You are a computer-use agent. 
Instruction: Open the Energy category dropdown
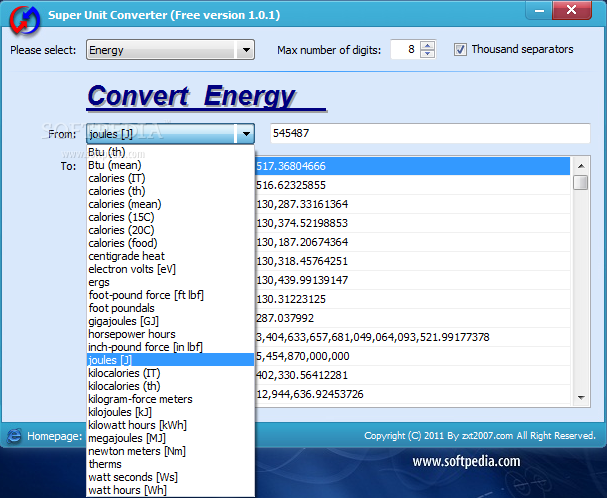pyautogui.click(x=170, y=50)
